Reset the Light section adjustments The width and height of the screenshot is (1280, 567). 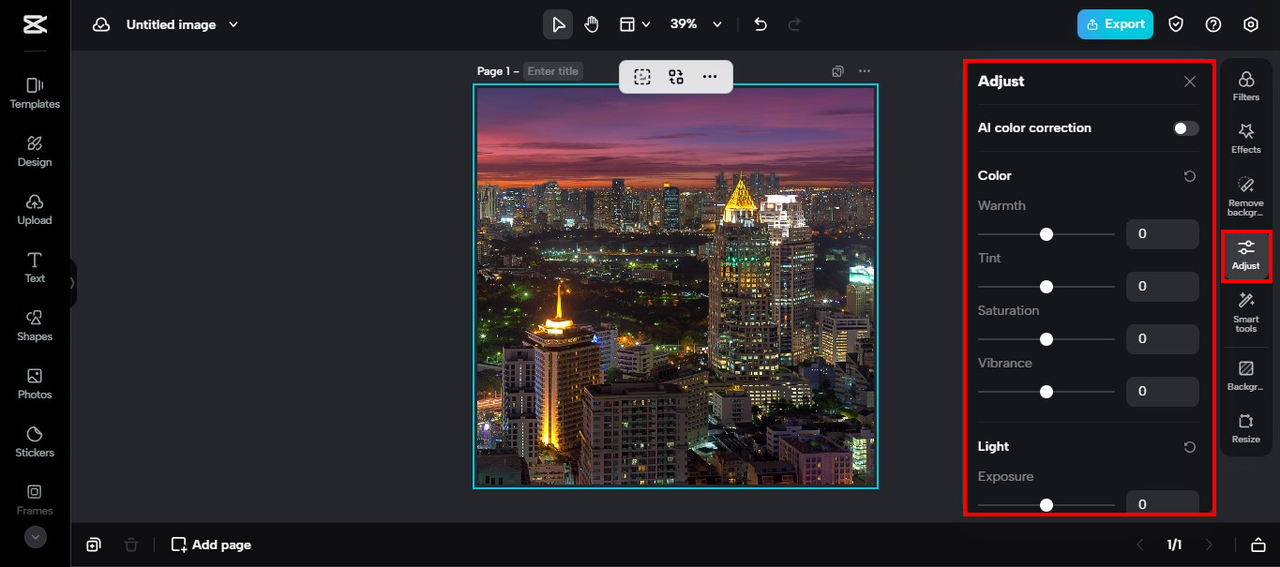[1189, 447]
